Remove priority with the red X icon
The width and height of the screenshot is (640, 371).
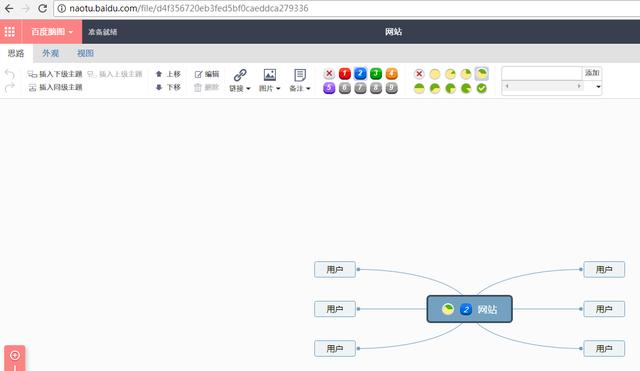(329, 74)
